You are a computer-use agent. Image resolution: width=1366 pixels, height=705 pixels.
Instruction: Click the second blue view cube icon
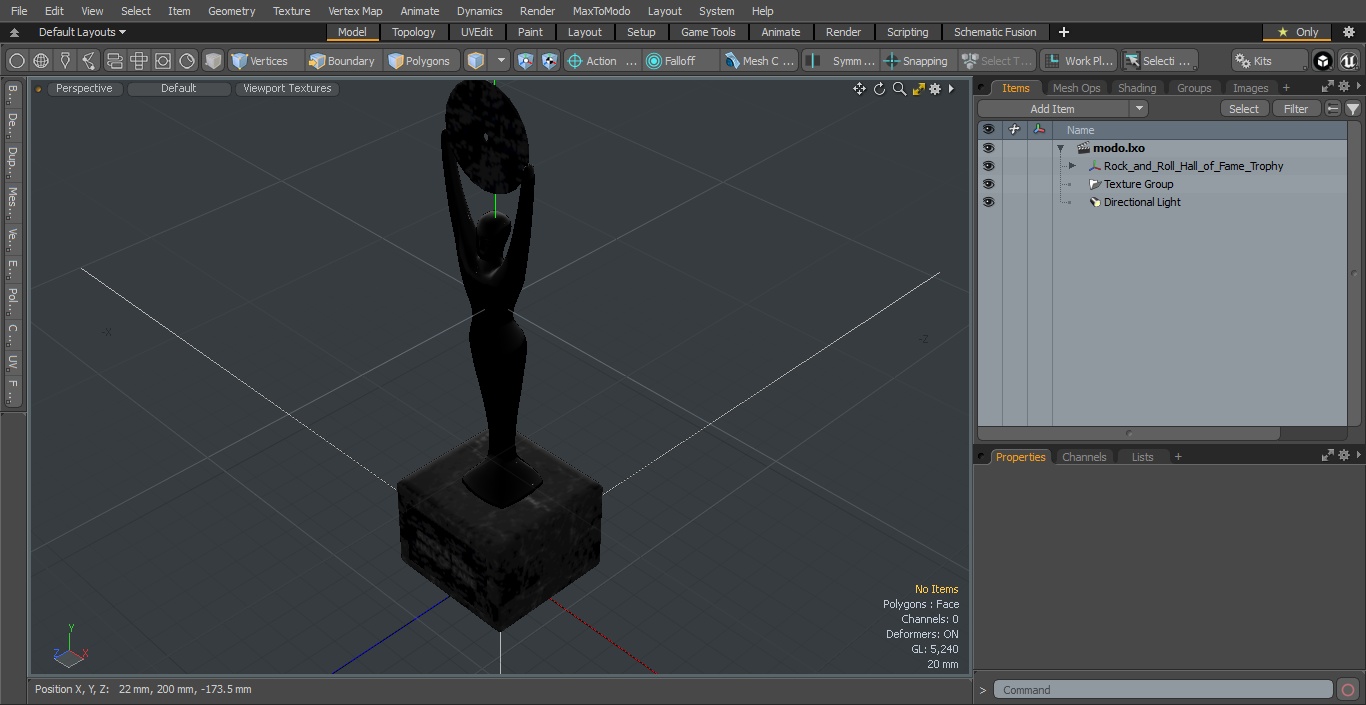point(549,61)
